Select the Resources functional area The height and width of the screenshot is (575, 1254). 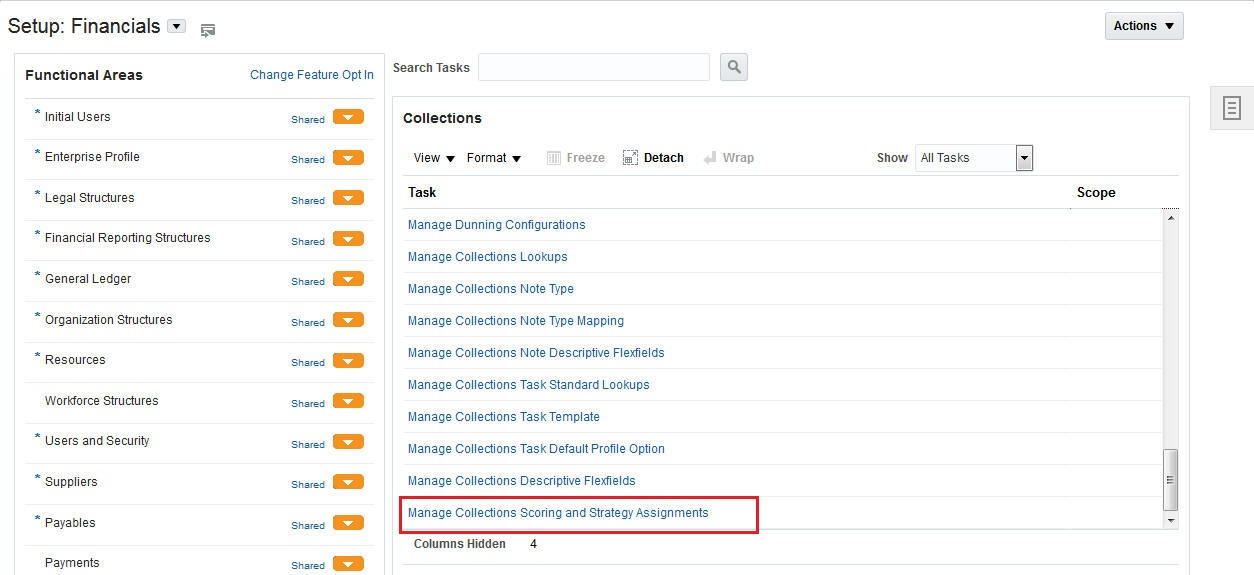pyautogui.click(x=75, y=360)
